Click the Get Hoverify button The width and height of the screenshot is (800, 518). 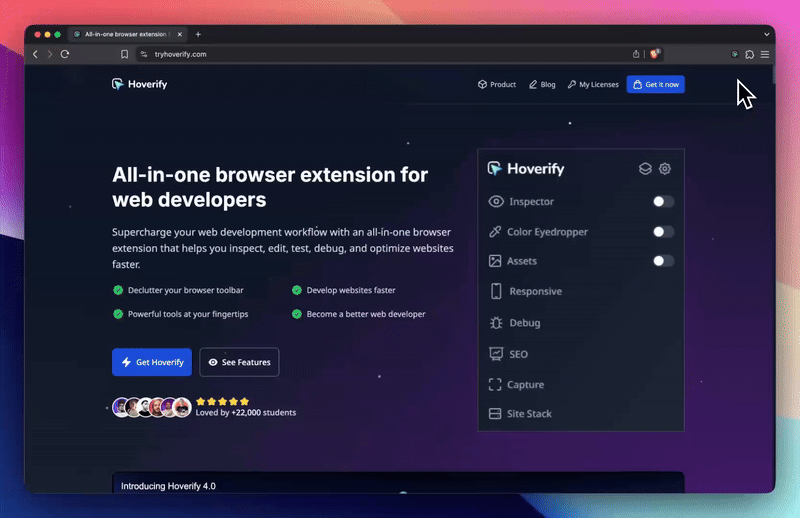click(152, 362)
